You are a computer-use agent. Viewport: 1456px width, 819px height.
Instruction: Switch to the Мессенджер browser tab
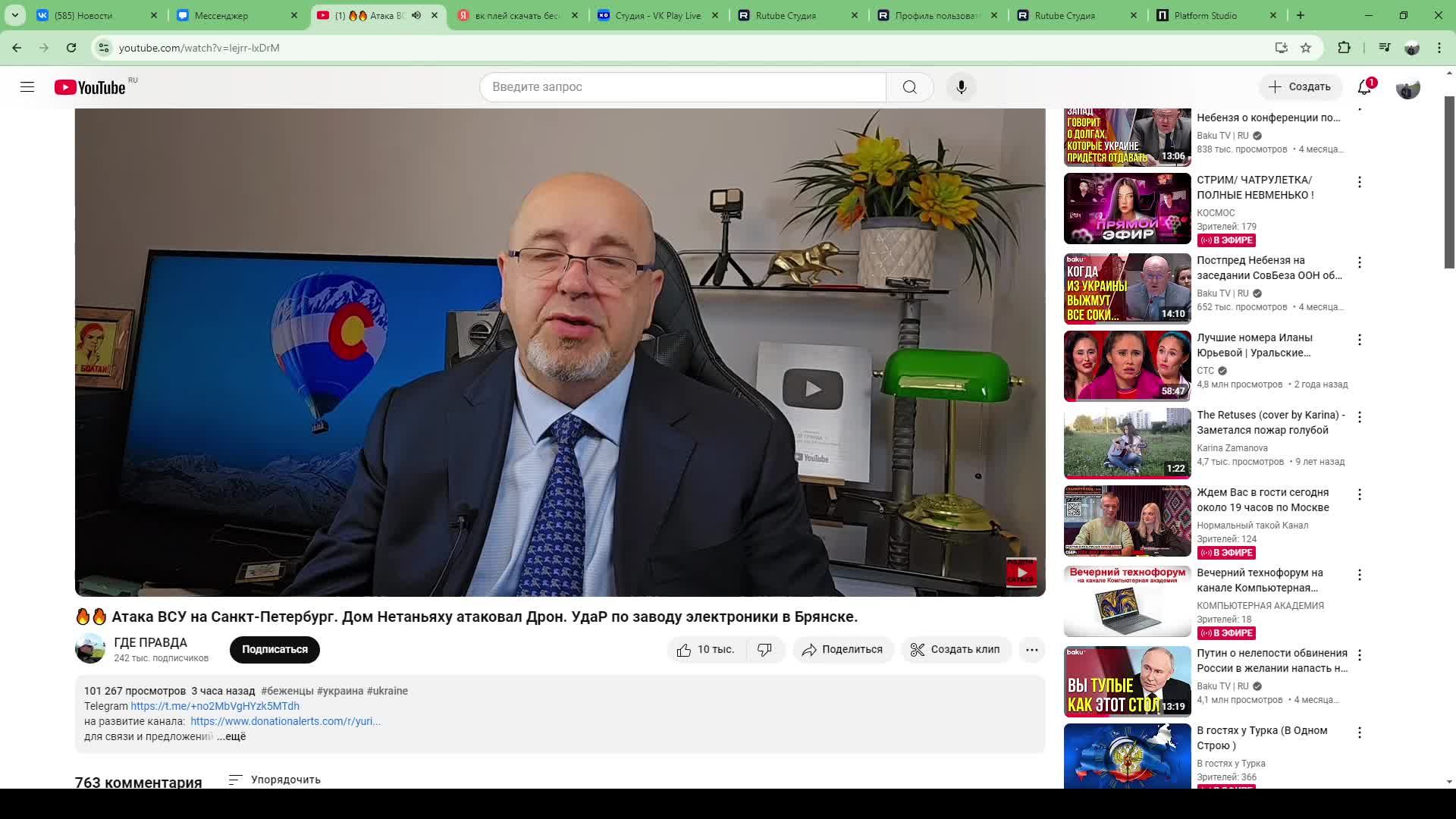[x=221, y=15]
